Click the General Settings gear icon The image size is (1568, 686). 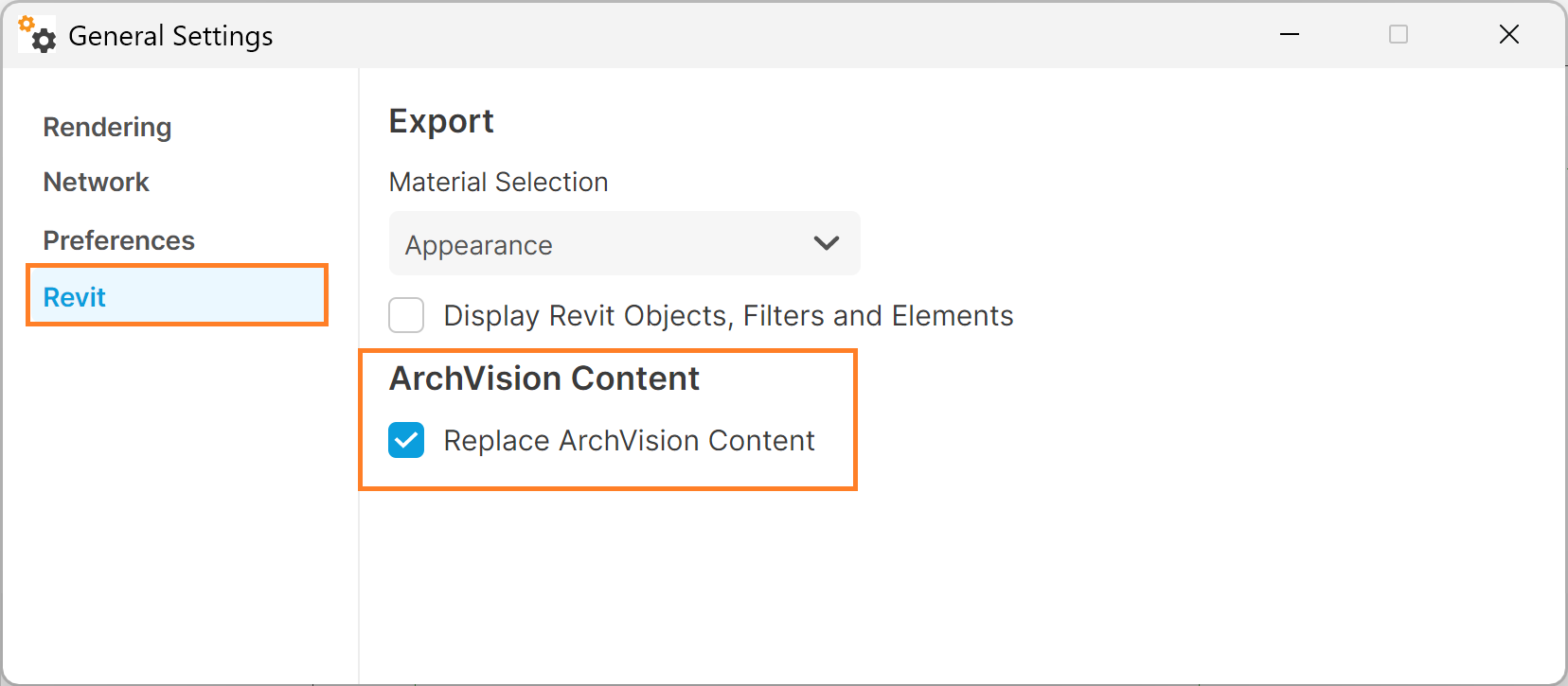click(x=38, y=35)
